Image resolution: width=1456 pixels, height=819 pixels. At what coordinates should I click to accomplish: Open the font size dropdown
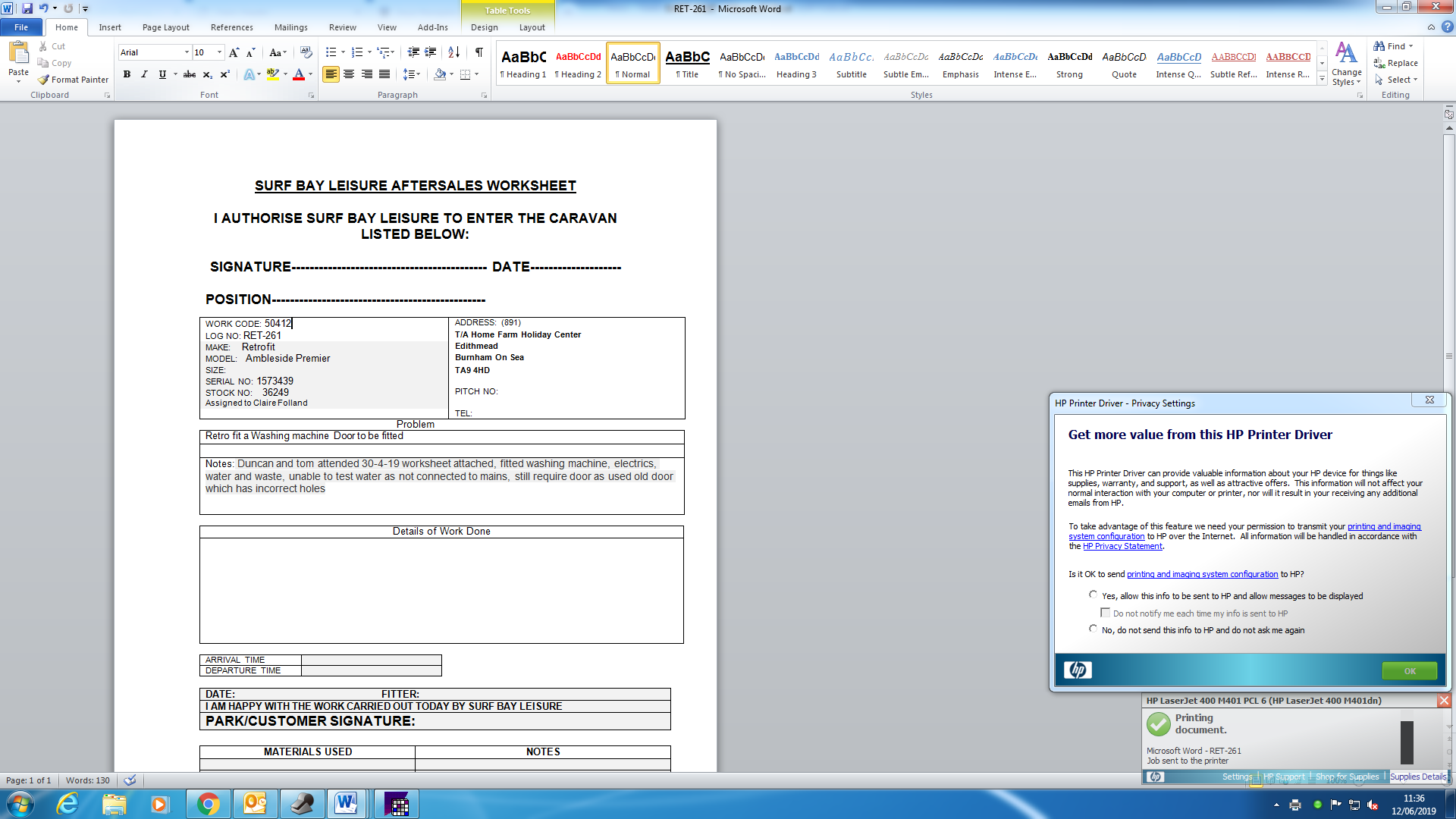click(220, 52)
